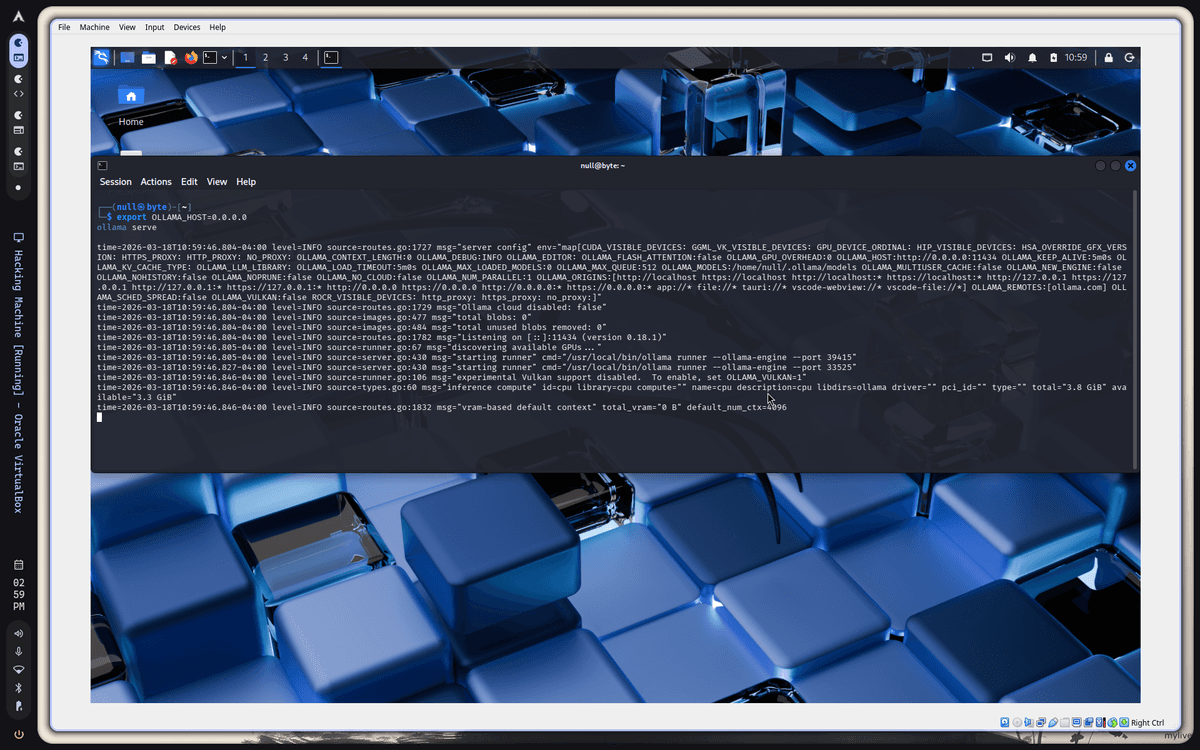Click the VirtualBox mouse integration icon
Screen dimensions: 1200x750
[1112, 722]
